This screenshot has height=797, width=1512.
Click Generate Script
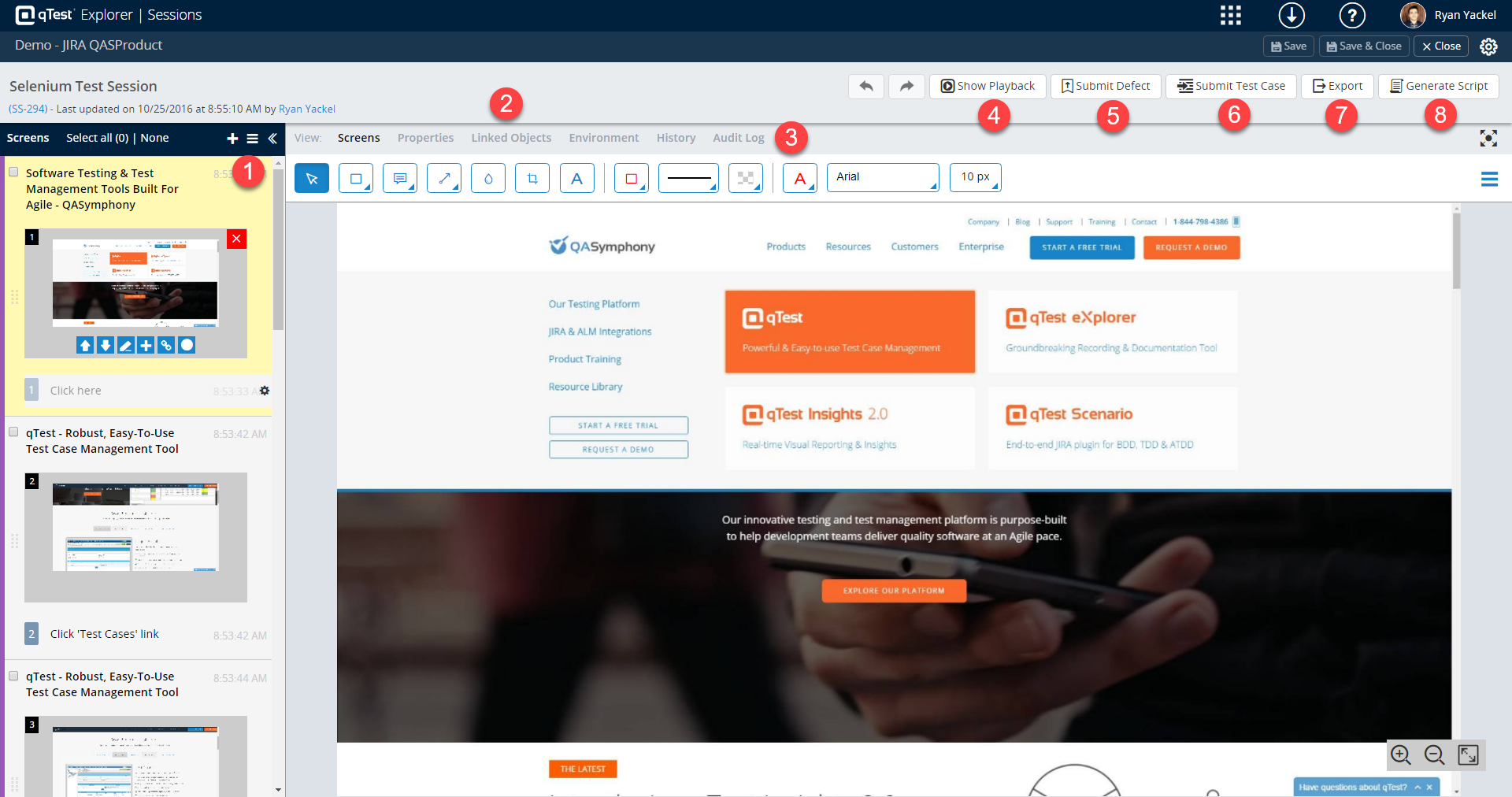click(x=1439, y=86)
